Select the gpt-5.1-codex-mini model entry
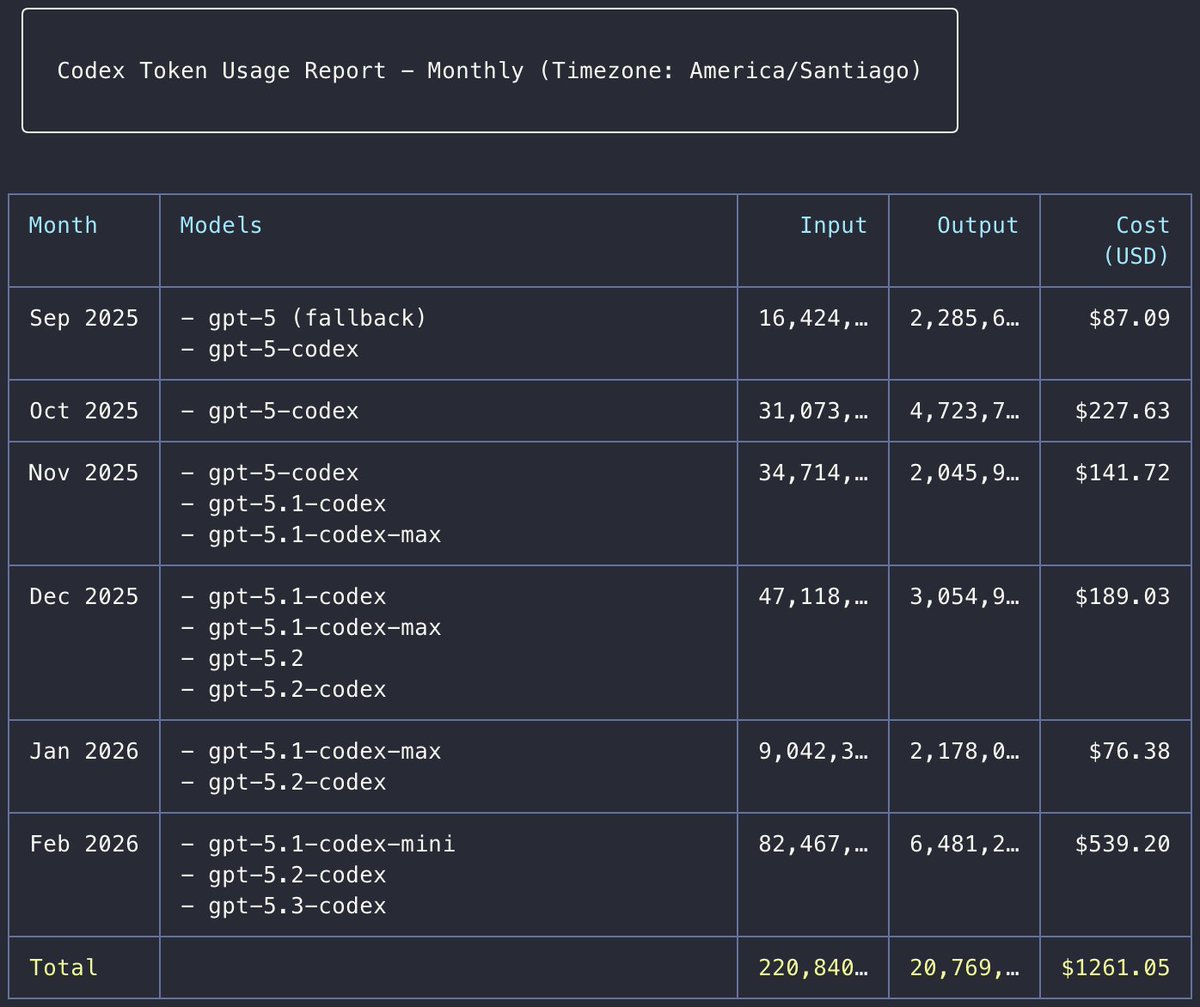Image resolution: width=1200 pixels, height=1007 pixels. click(x=318, y=844)
